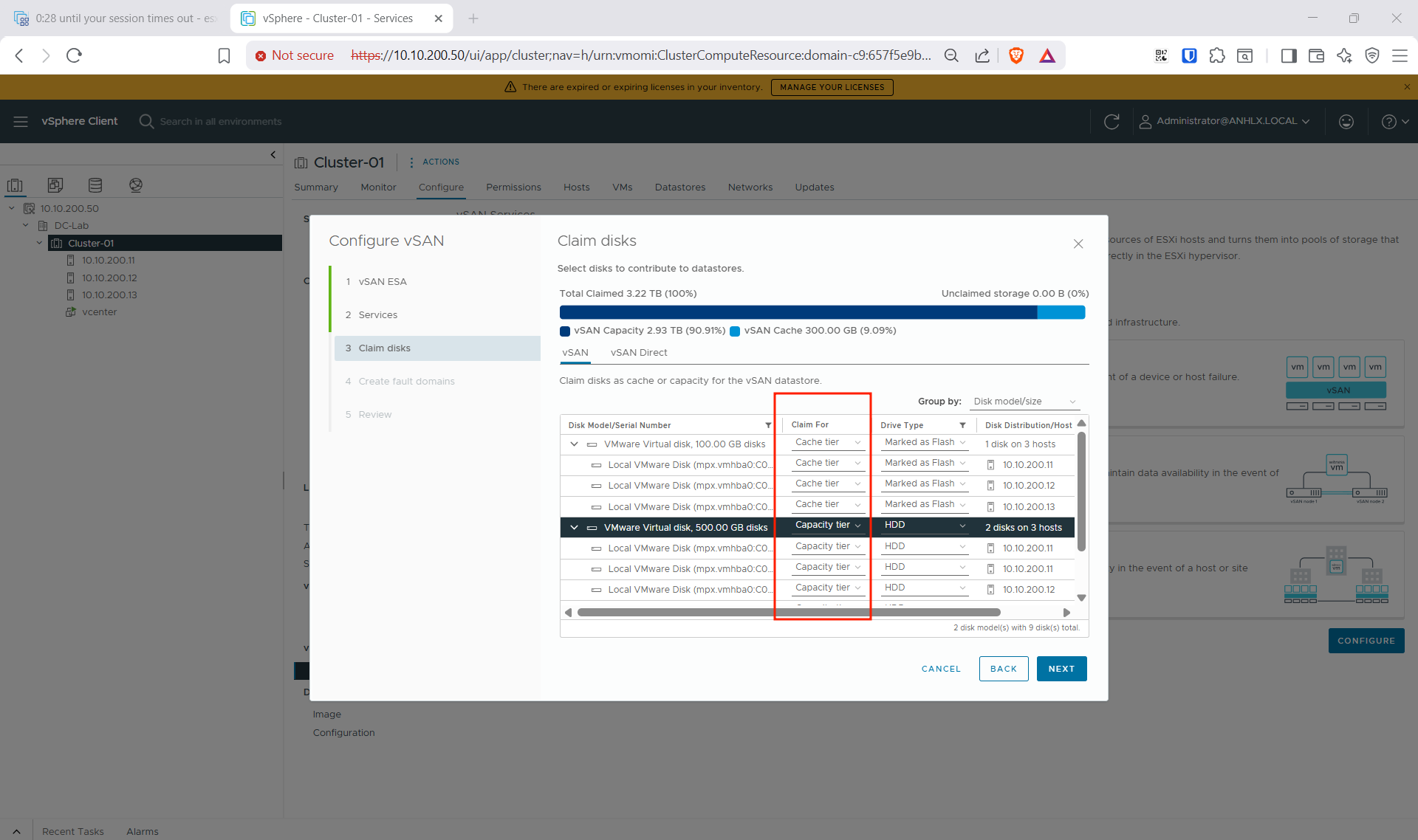
Task: Open the Networks tab
Action: 750,187
